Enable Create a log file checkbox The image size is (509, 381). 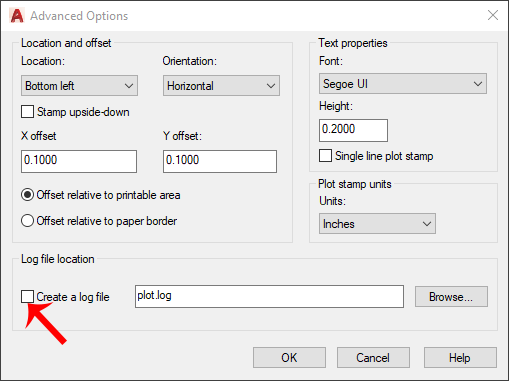pyautogui.click(x=27, y=296)
